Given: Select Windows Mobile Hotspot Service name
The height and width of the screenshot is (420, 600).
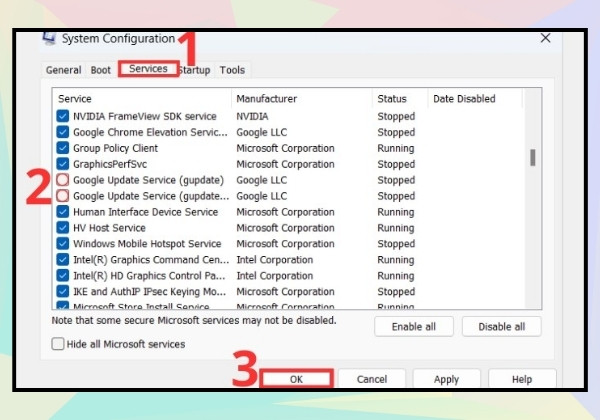Looking at the screenshot, I should pyautogui.click(x=147, y=244).
